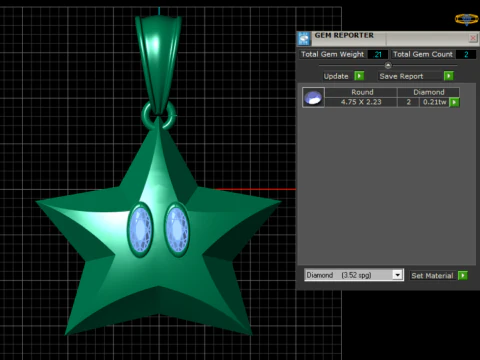
Task: Click the gold logo icon in corner
Action: pos(467,19)
